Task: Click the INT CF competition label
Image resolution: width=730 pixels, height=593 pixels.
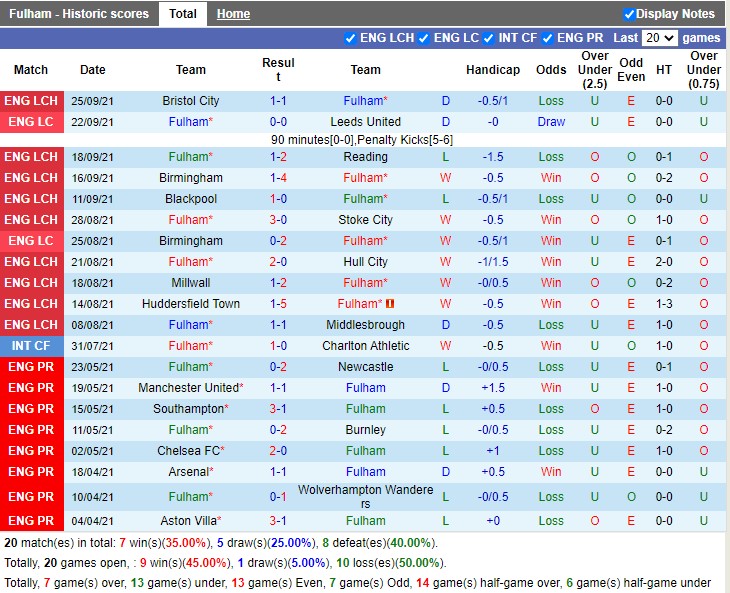Action: (31, 346)
